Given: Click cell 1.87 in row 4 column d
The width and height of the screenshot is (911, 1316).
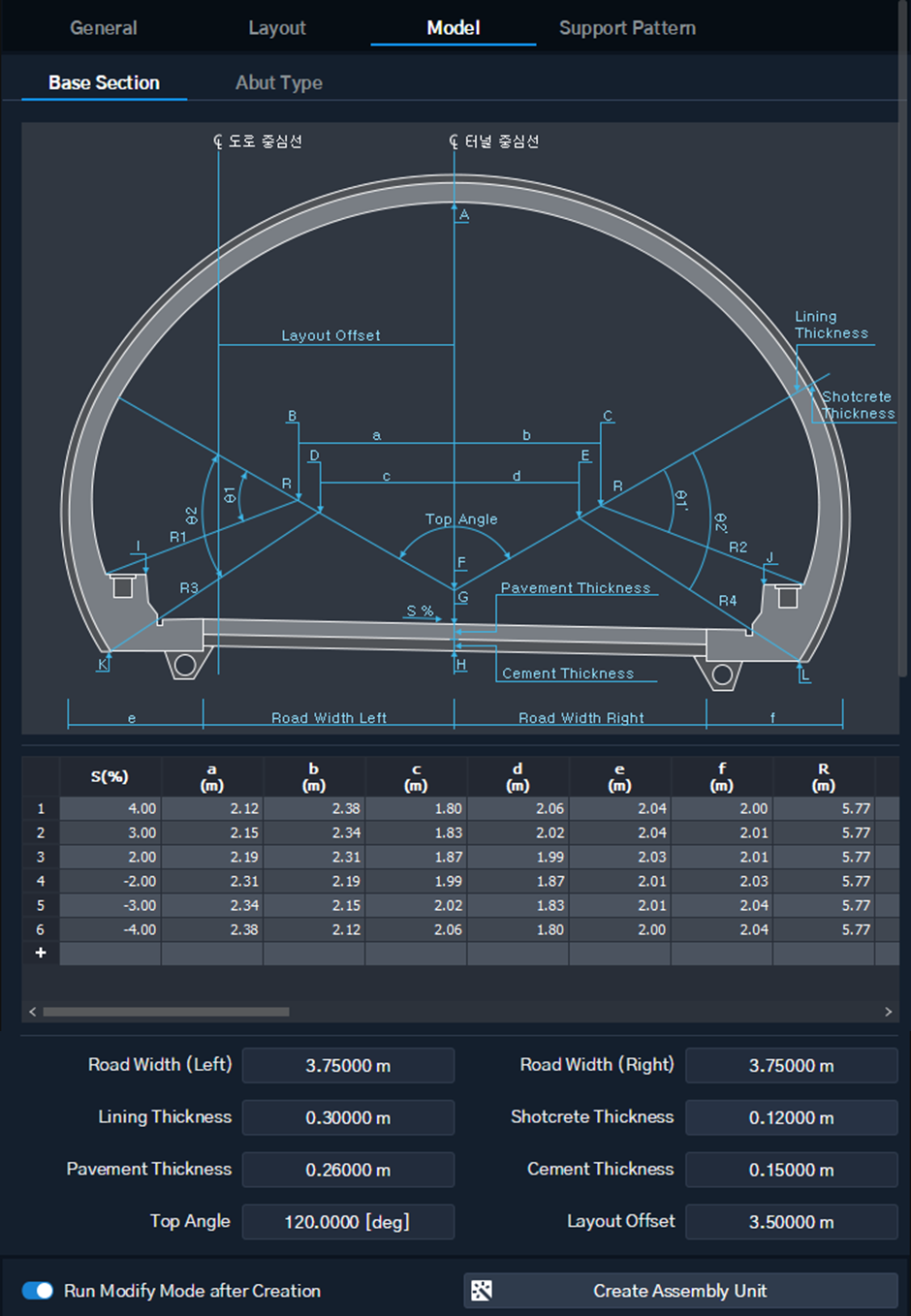Looking at the screenshot, I should [518, 881].
